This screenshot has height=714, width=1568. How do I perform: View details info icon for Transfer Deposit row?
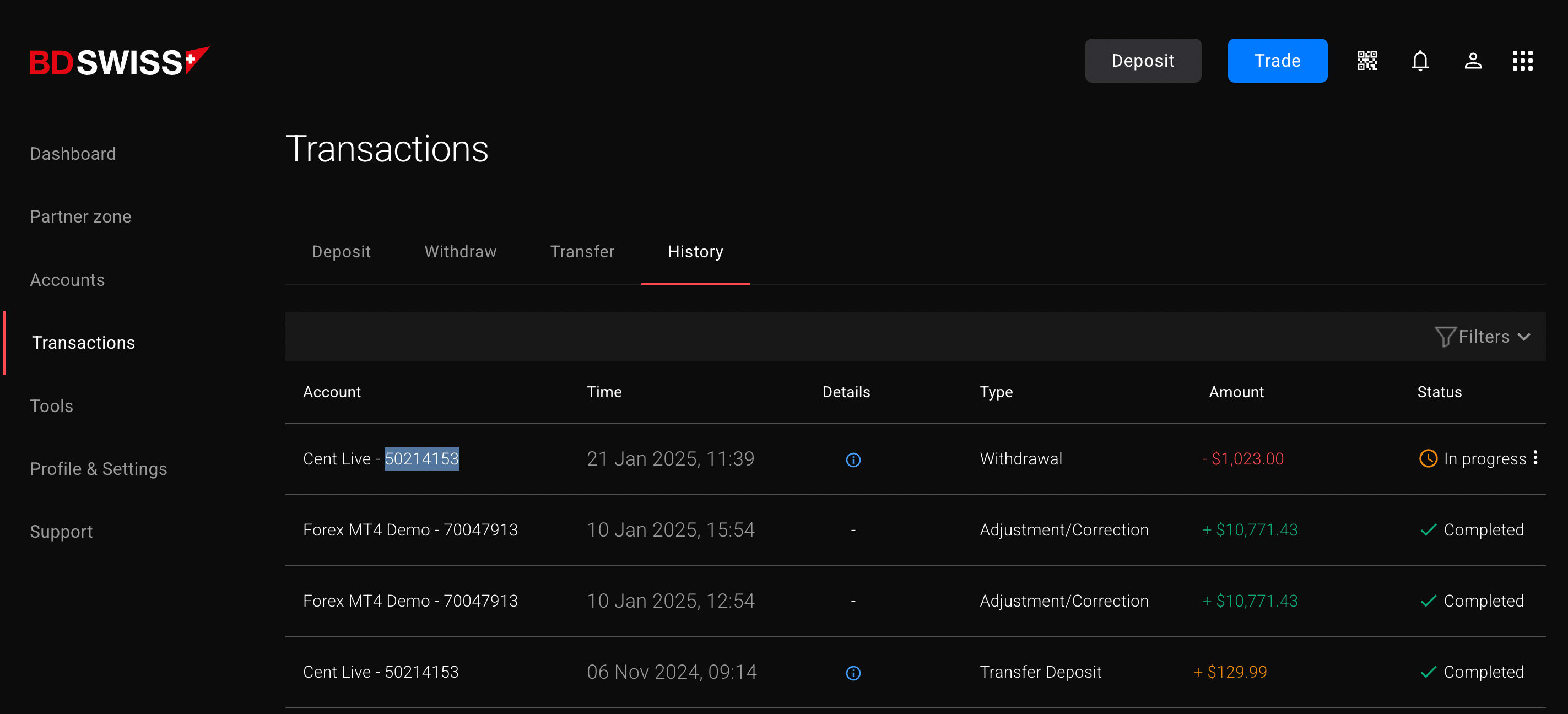[x=853, y=673]
